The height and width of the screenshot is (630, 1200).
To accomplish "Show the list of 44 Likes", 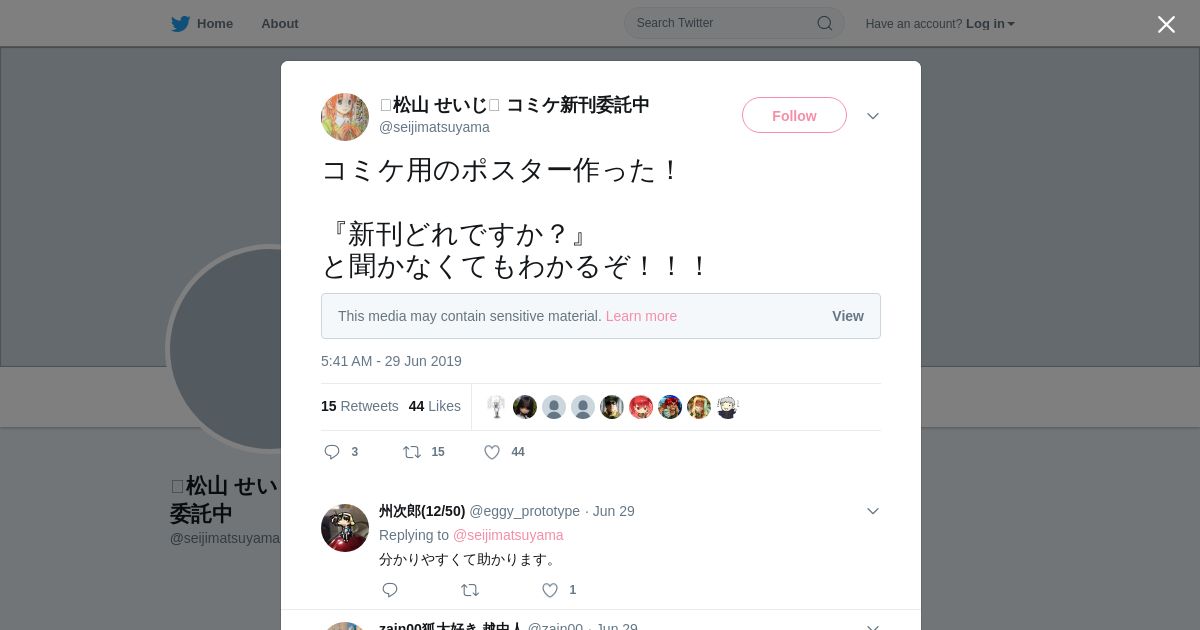I will pyautogui.click(x=435, y=406).
